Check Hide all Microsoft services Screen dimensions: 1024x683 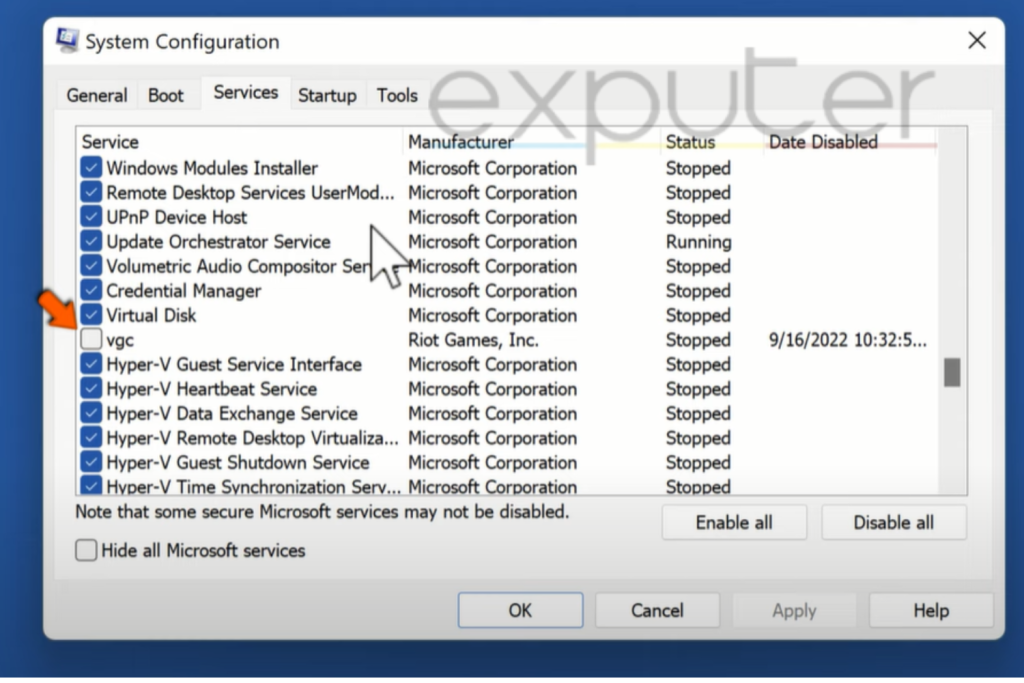point(86,550)
